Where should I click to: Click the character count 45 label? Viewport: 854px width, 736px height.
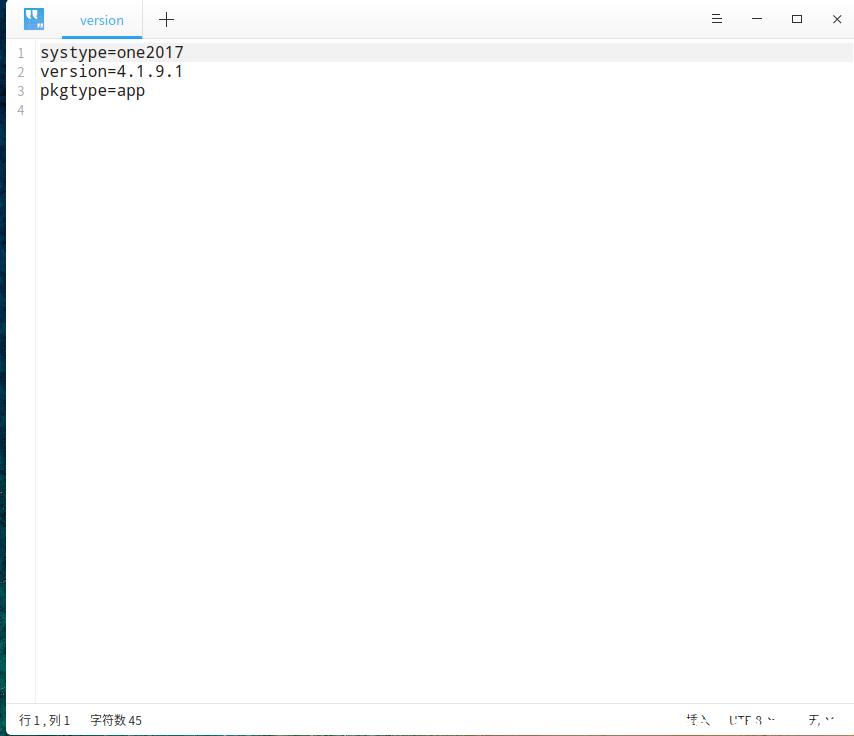pyautogui.click(x=116, y=720)
